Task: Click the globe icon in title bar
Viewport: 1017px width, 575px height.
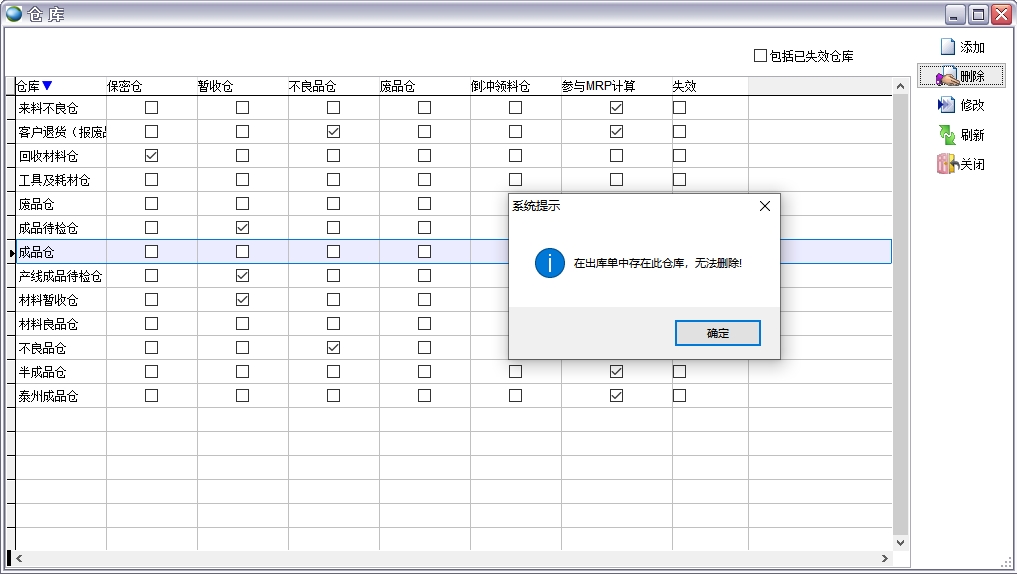Action: tap(14, 14)
